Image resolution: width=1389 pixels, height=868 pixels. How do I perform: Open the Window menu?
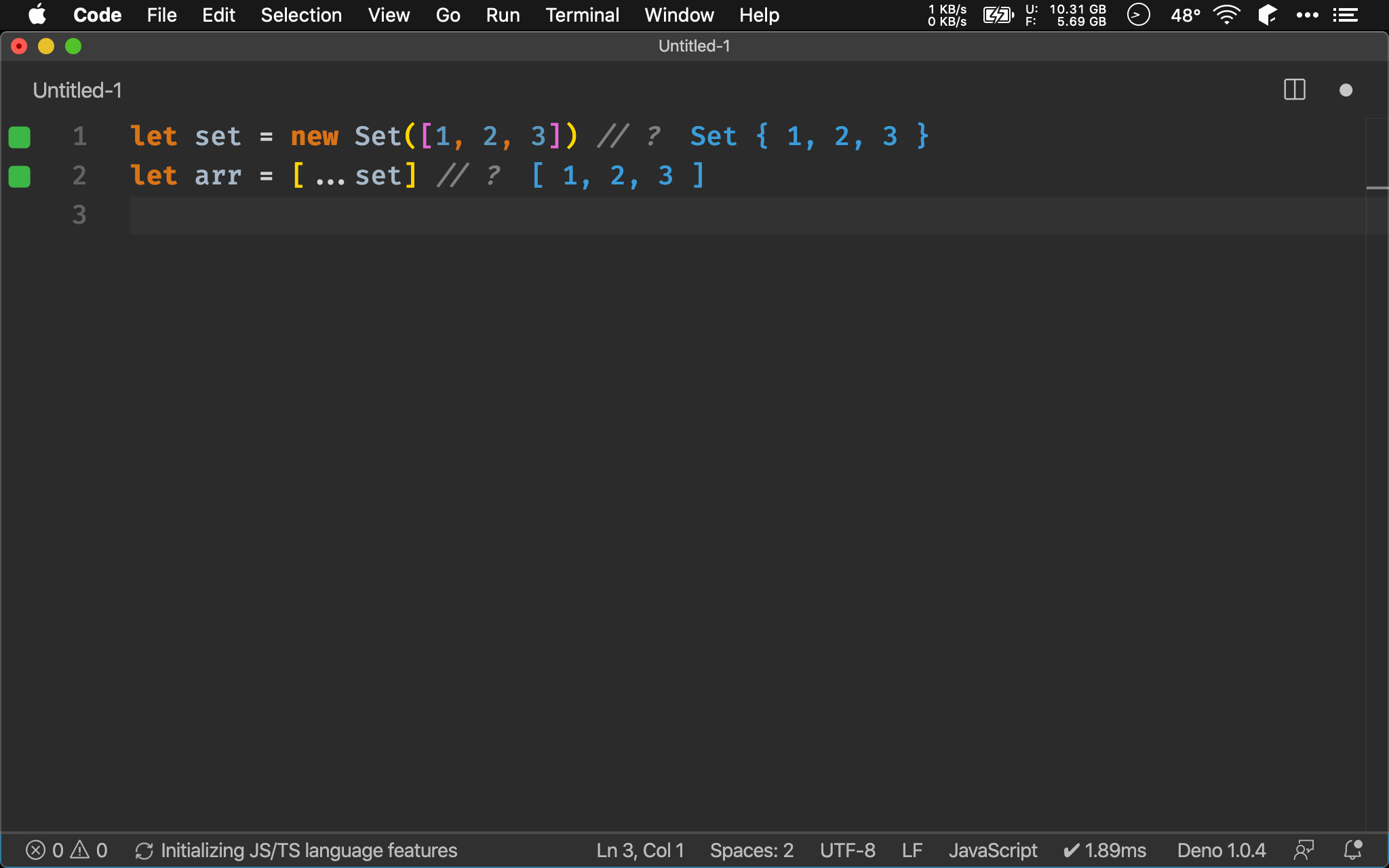click(x=679, y=15)
